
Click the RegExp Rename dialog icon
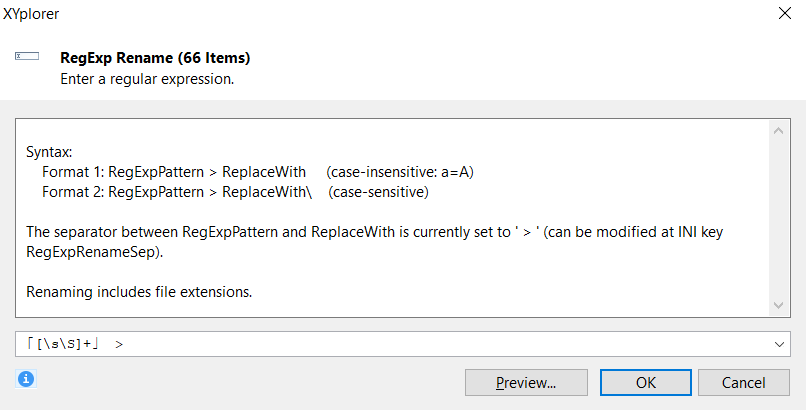tap(26, 58)
